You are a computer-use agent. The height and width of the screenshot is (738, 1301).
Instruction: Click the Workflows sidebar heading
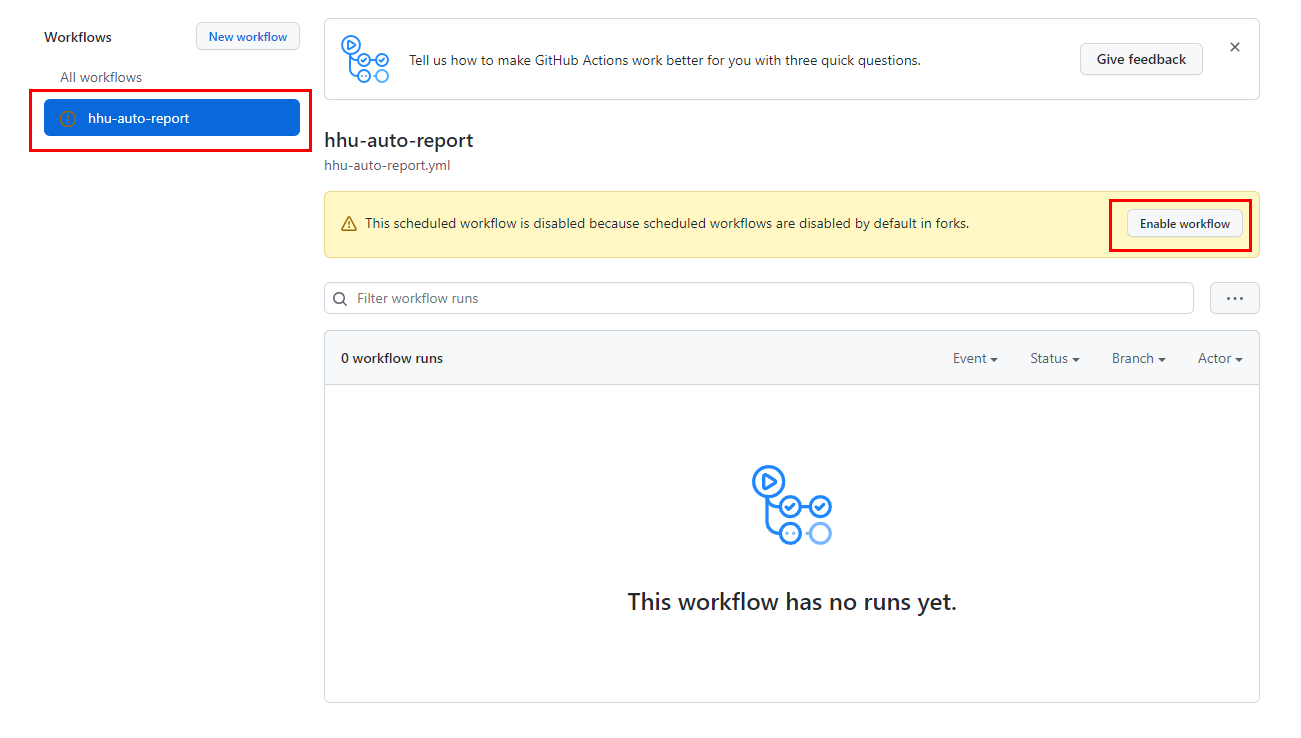(78, 37)
